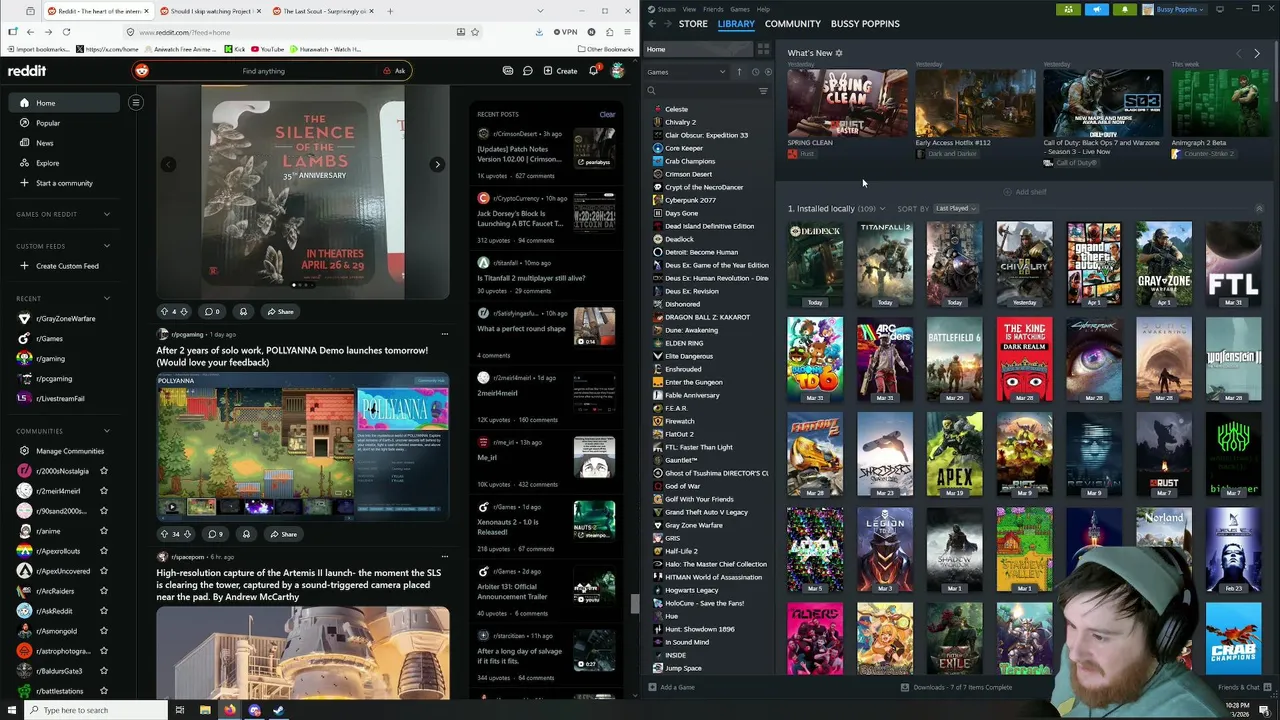Enter Steam Big Picture mode icon
Viewport: 1280px width, 720px height.
point(1220,9)
